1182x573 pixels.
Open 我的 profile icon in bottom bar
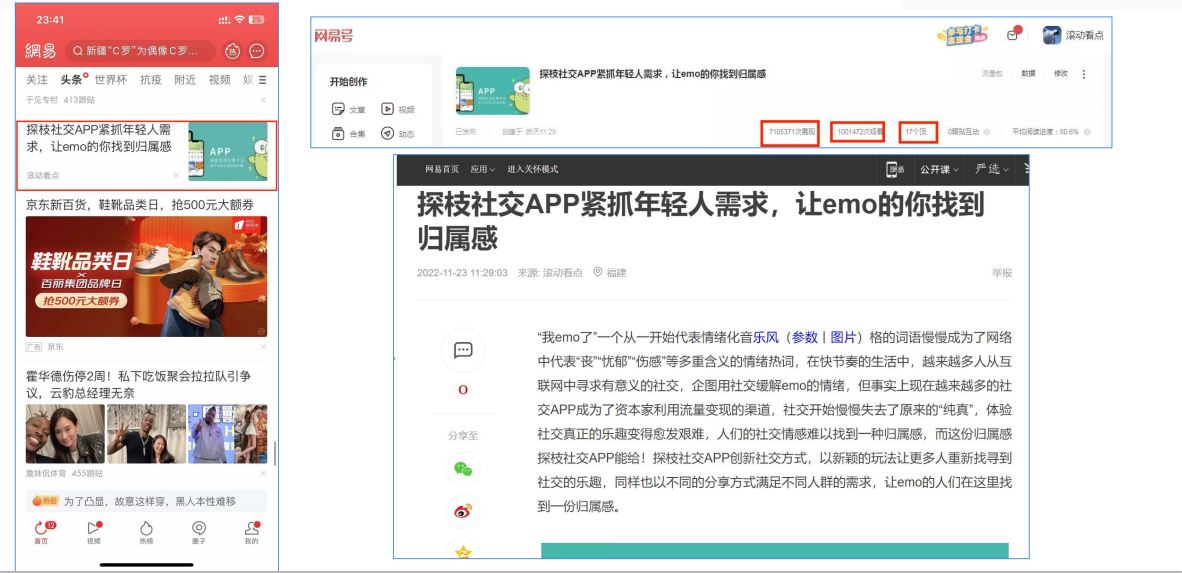pyautogui.click(x=251, y=527)
